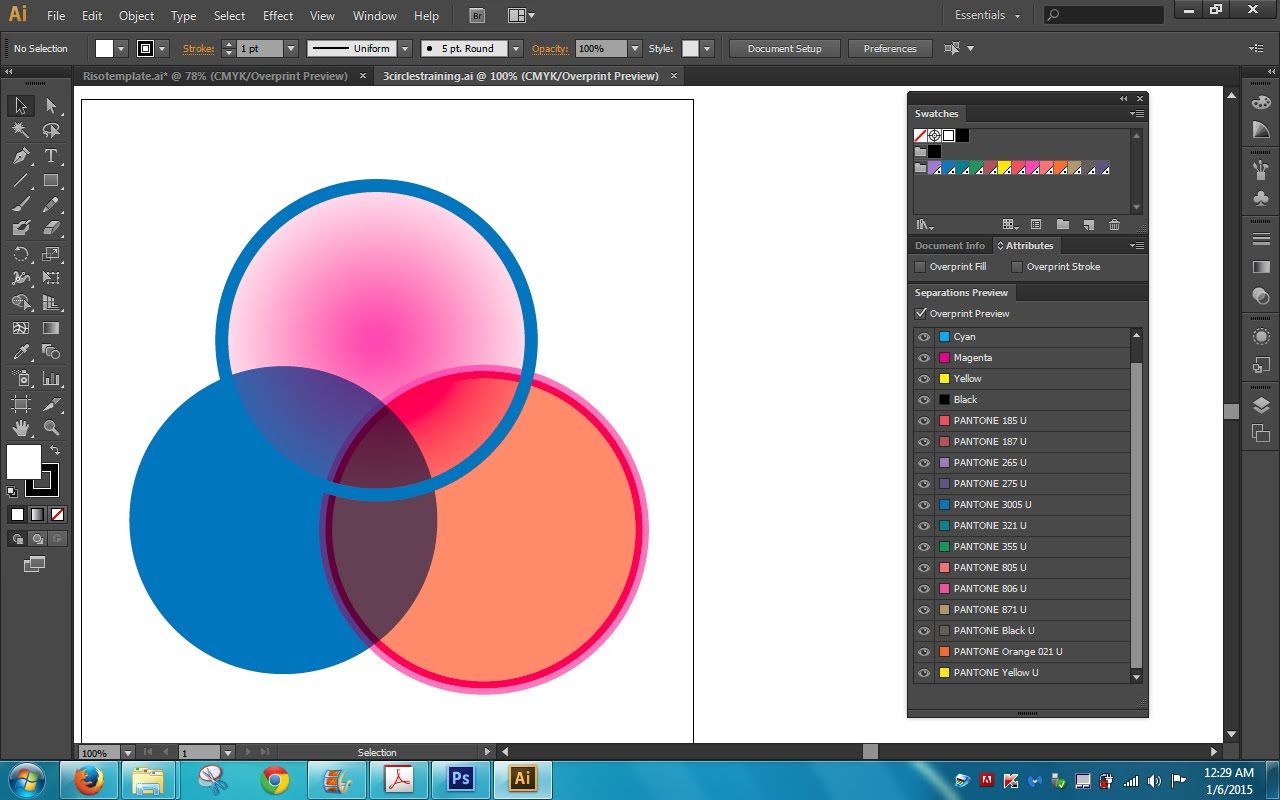Switch to the Risotemplate.ai document tab
The width and height of the screenshot is (1280, 800).
(215, 76)
